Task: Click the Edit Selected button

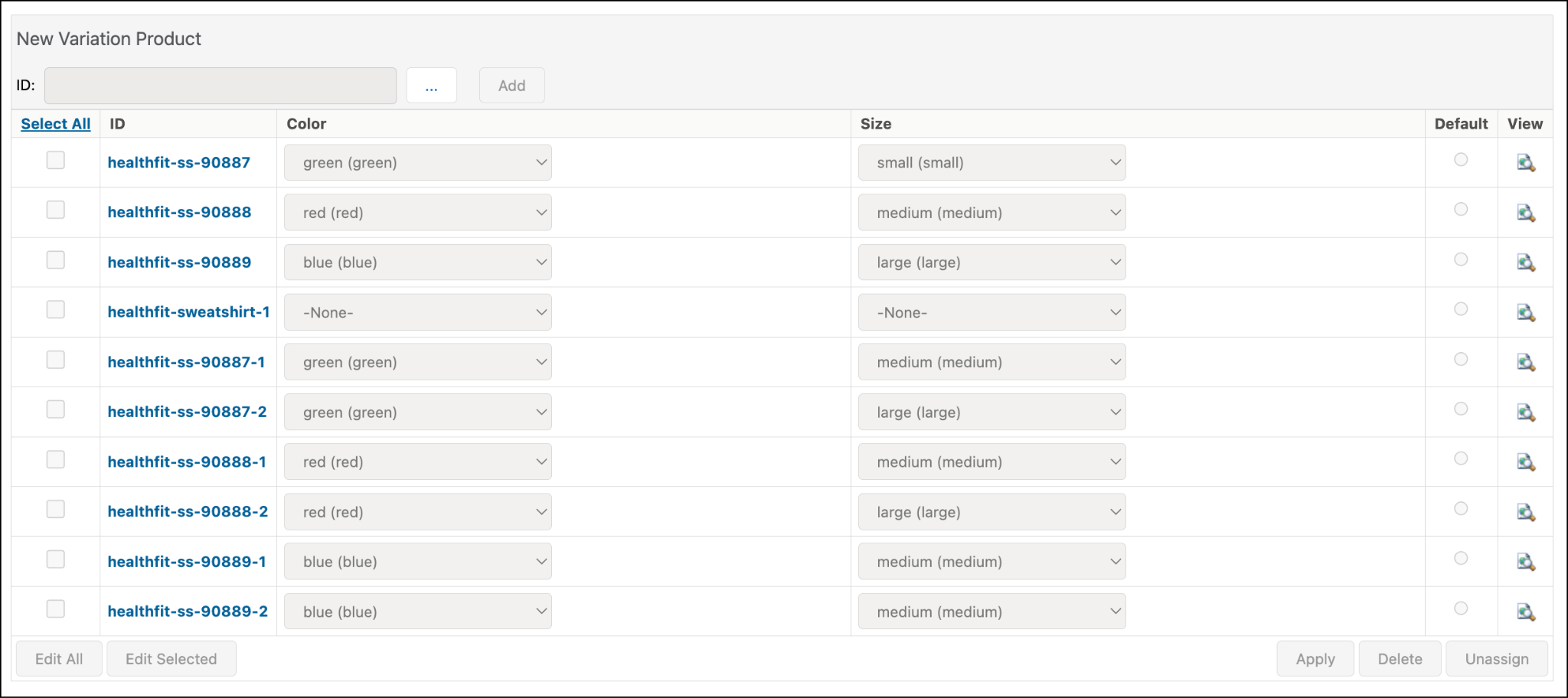Action: pyautogui.click(x=171, y=659)
